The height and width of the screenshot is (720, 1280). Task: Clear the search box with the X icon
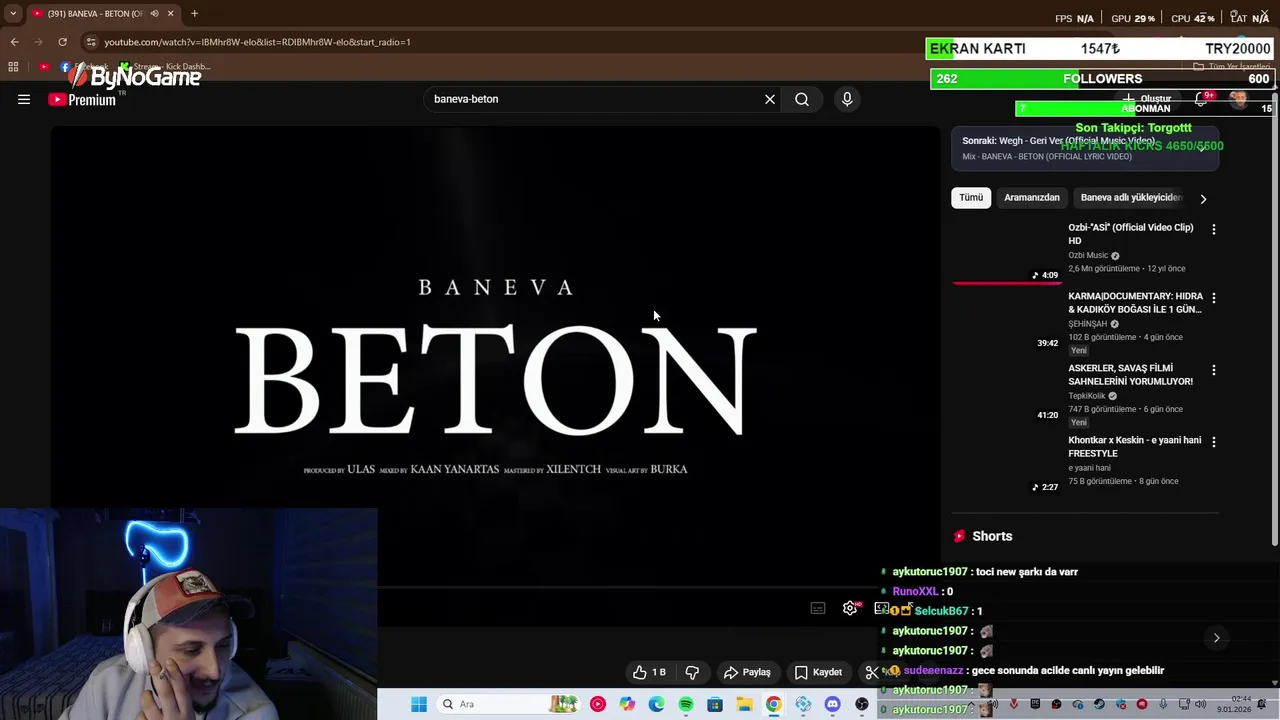point(770,99)
